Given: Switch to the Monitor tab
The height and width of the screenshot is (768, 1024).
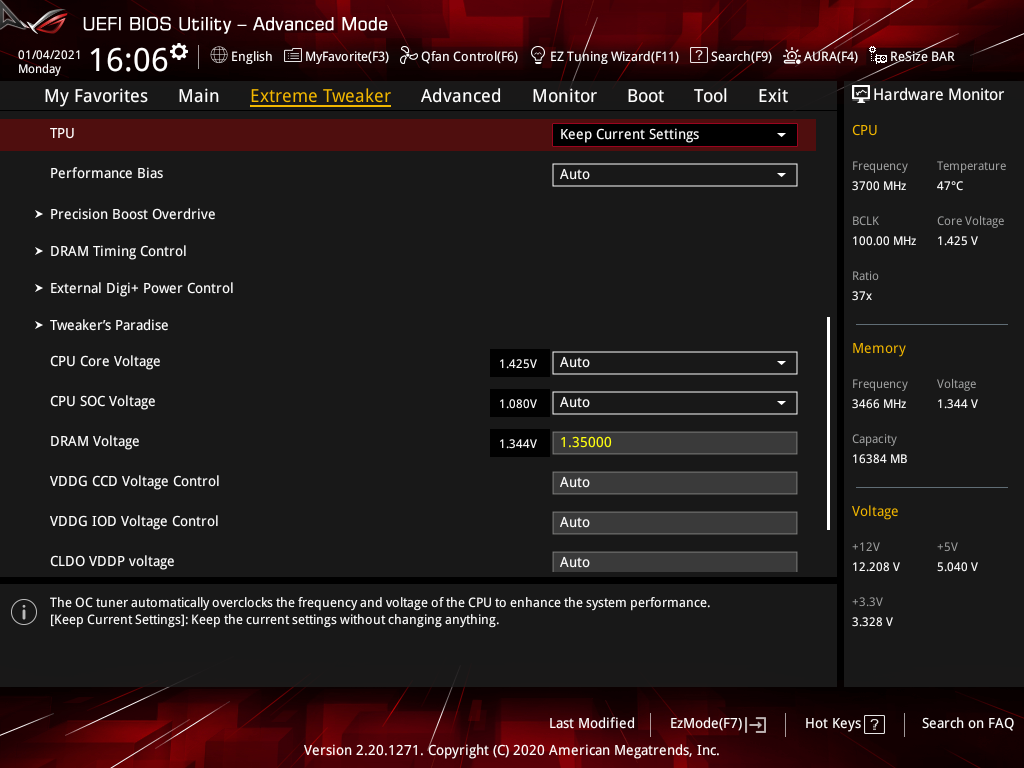Looking at the screenshot, I should click(x=564, y=96).
